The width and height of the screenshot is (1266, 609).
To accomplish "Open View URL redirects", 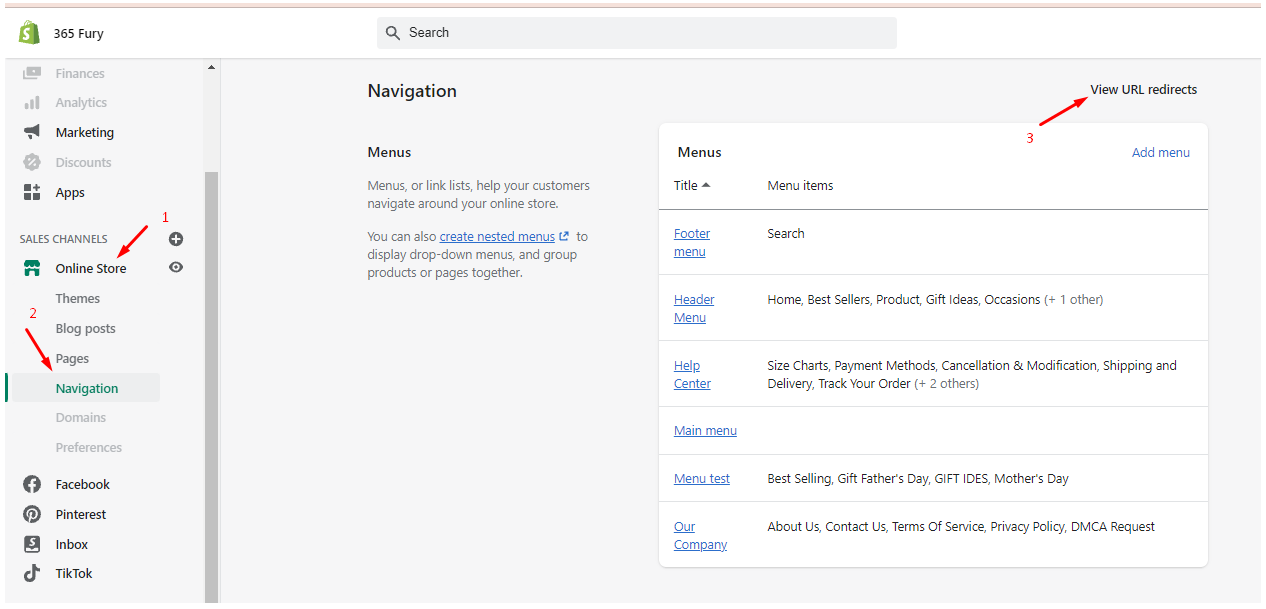I will coord(1143,89).
